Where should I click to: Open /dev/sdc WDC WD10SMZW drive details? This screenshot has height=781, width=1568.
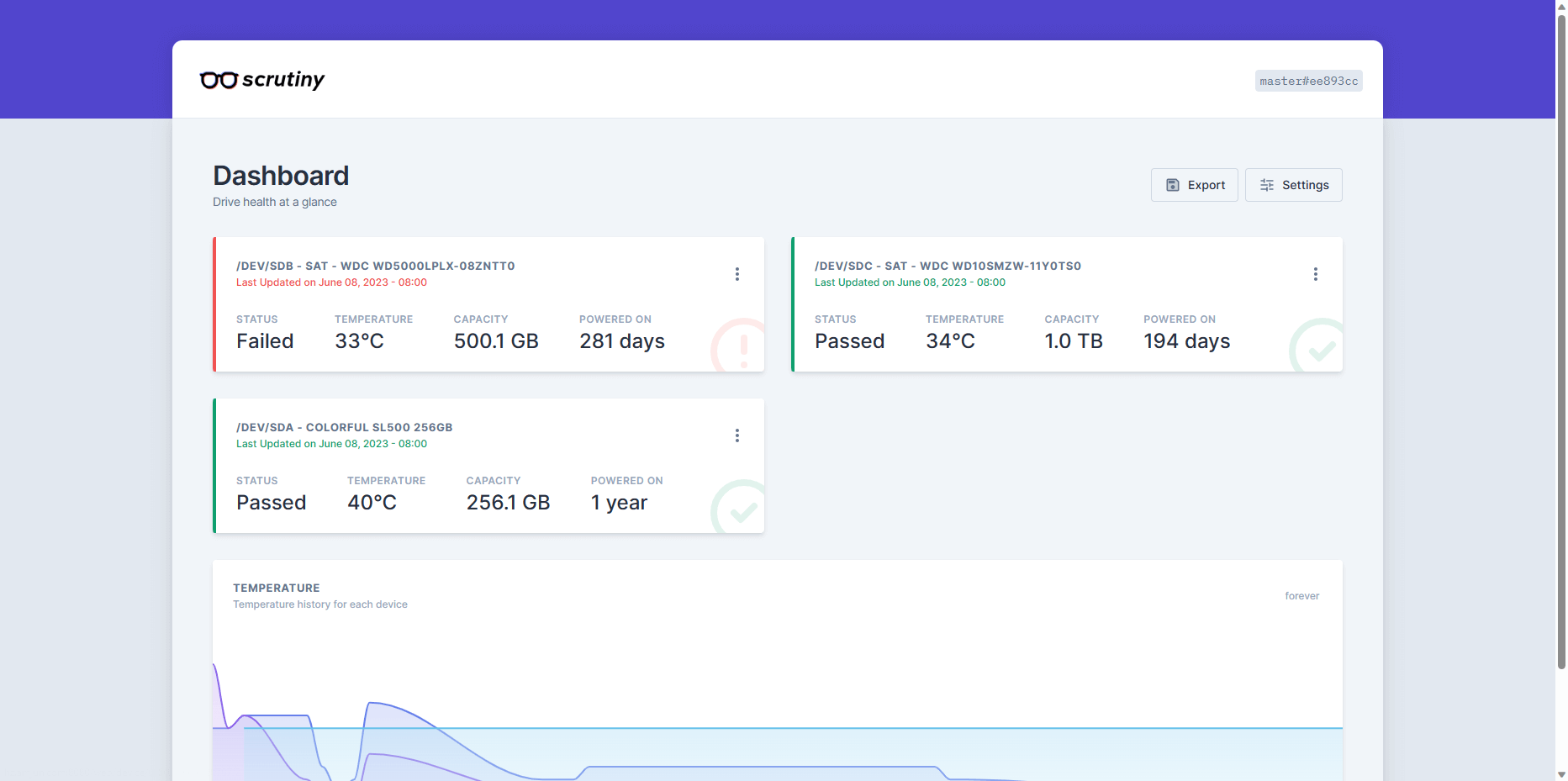coord(948,266)
